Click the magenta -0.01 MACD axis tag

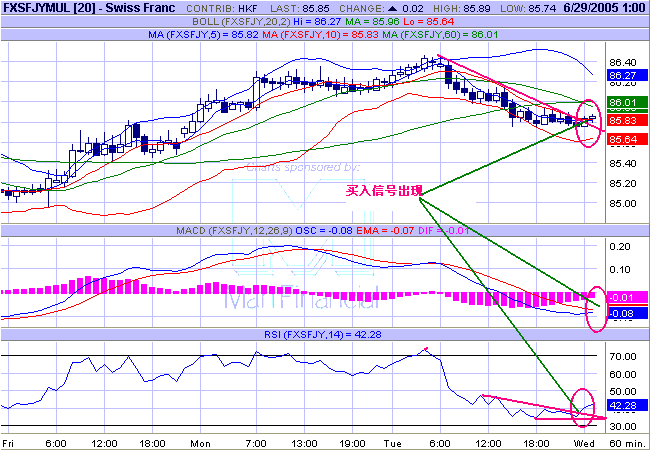pyautogui.click(x=627, y=297)
